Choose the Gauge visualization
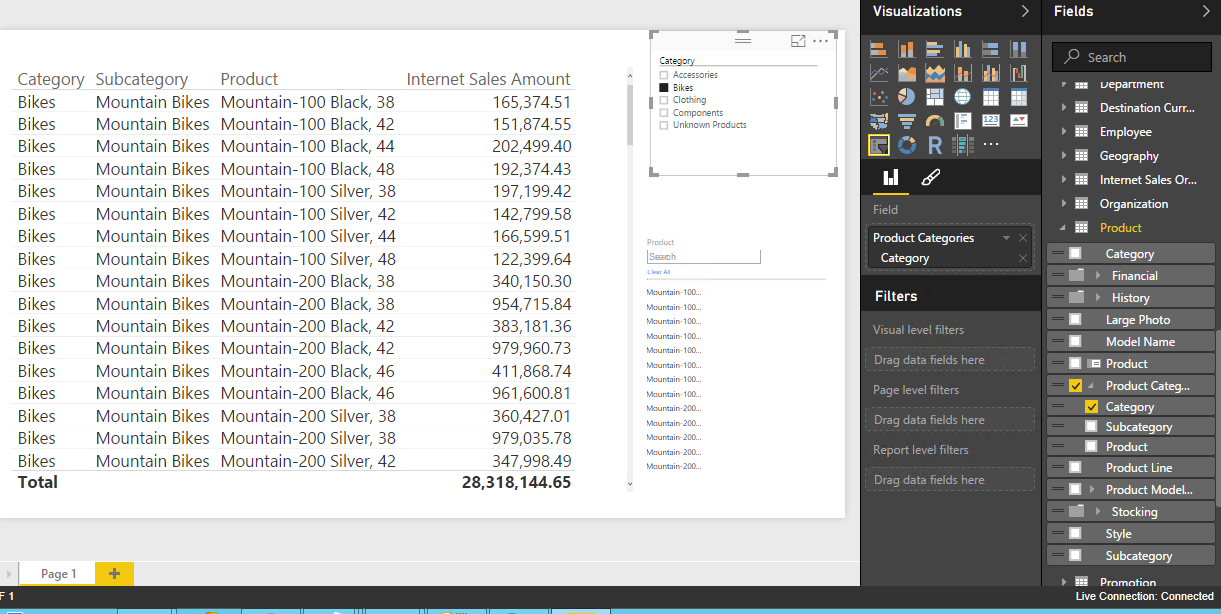This screenshot has height=614, width=1221. [935, 121]
